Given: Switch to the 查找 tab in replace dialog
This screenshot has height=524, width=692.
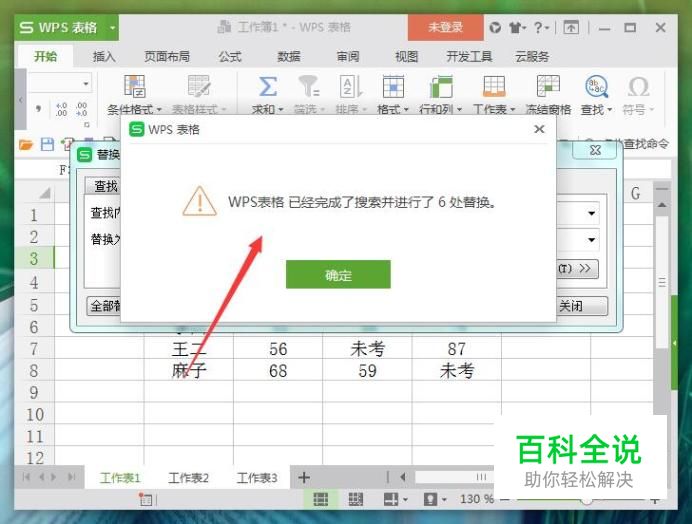Looking at the screenshot, I should 103,186.
